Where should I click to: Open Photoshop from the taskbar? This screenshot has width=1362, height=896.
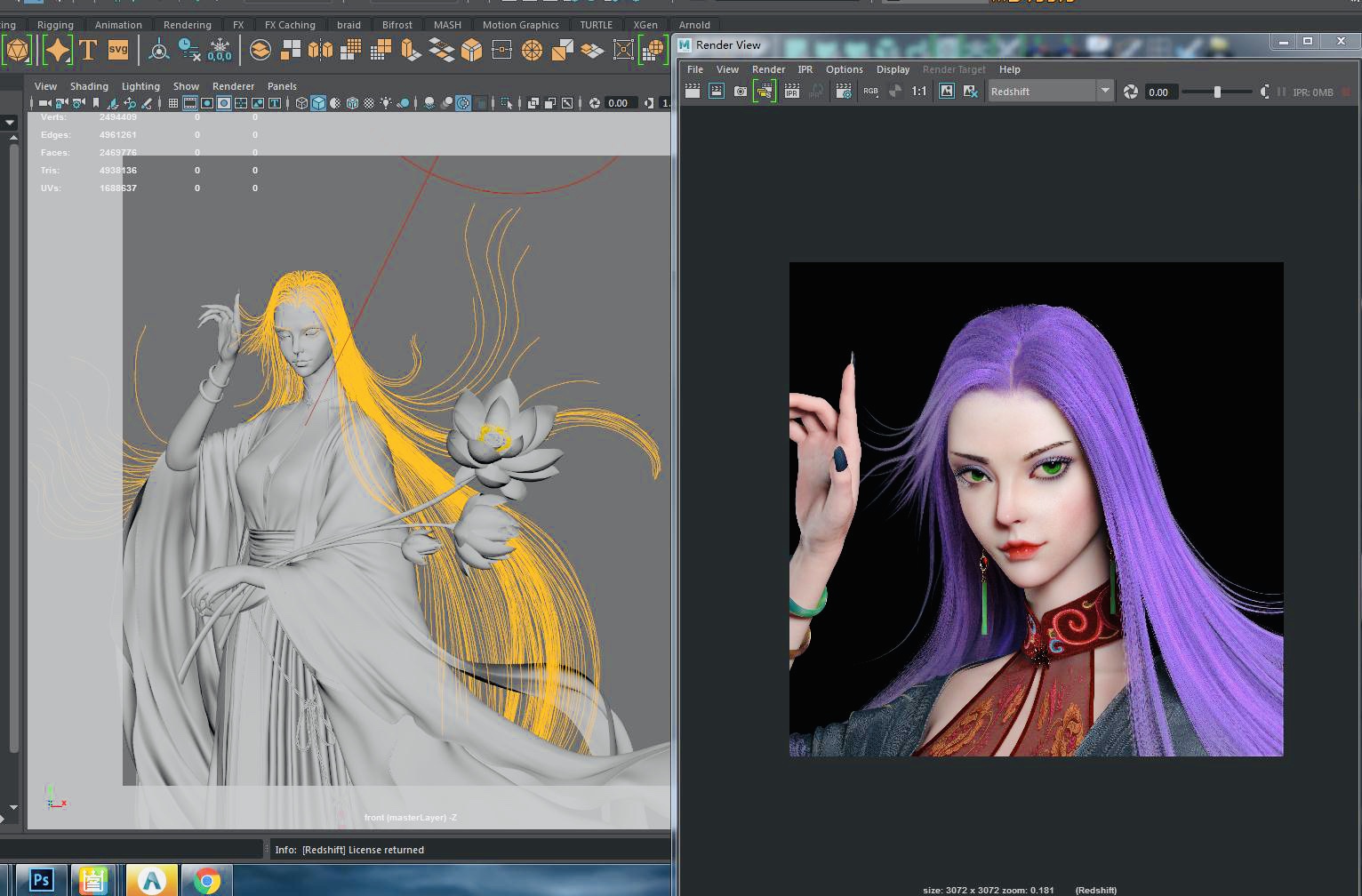click(x=41, y=881)
